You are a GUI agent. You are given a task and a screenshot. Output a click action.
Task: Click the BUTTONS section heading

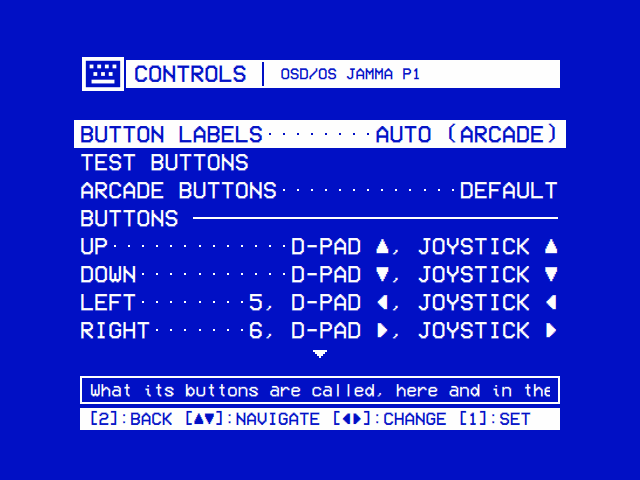click(129, 218)
